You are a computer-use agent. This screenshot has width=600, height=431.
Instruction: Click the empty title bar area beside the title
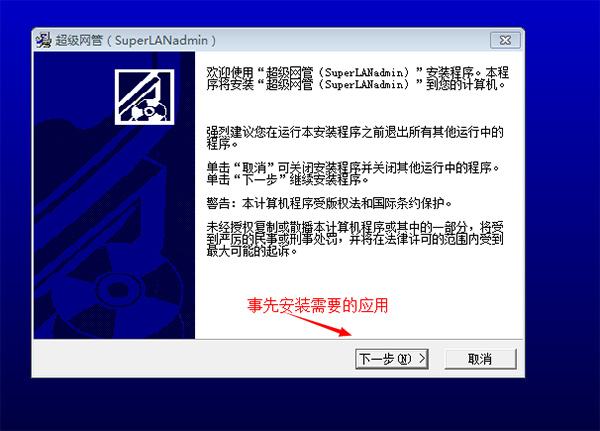pyautogui.click(x=352, y=40)
